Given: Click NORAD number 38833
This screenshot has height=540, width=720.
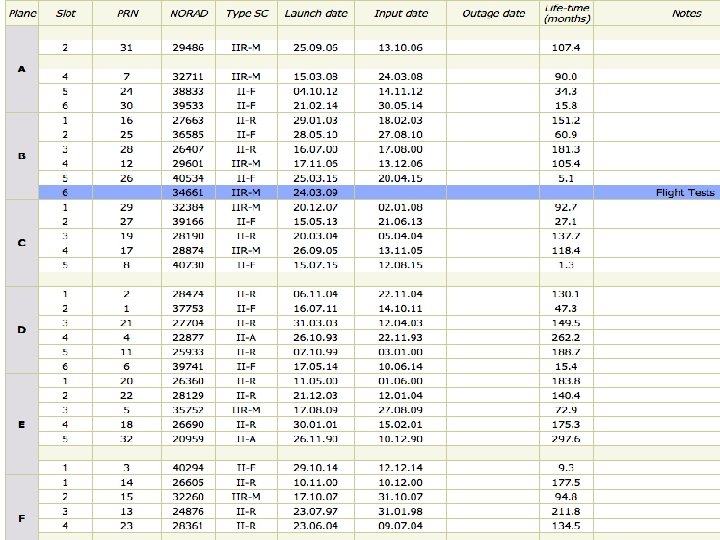Looking at the screenshot, I should pos(188,91).
